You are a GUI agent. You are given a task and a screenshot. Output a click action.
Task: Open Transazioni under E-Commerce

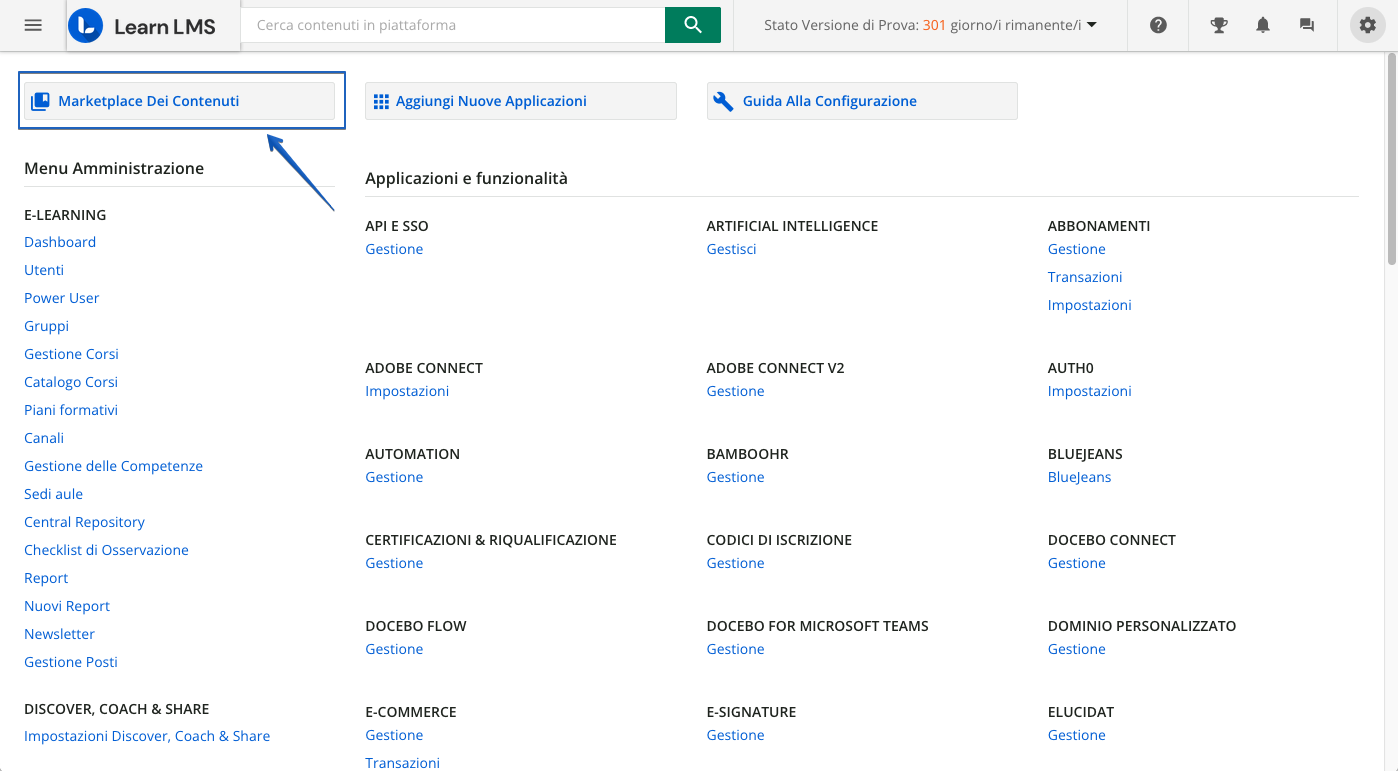(403, 763)
